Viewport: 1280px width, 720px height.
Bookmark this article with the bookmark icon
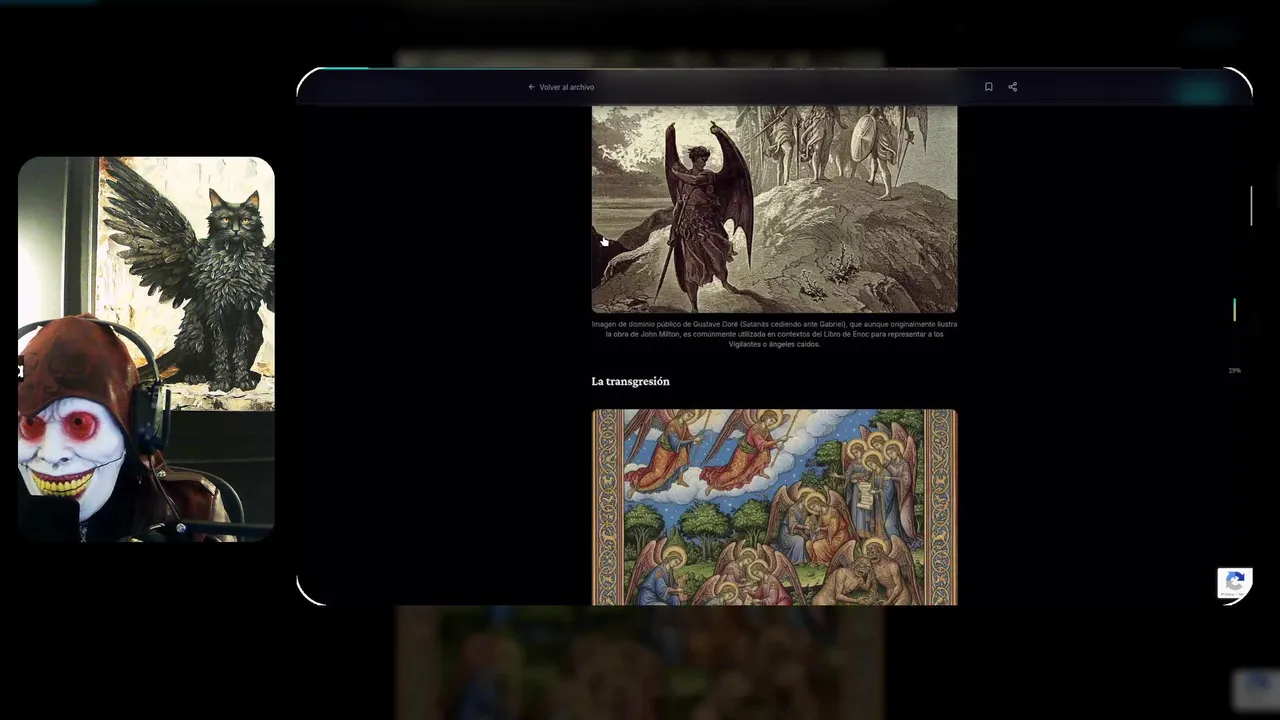pyautogui.click(x=988, y=87)
